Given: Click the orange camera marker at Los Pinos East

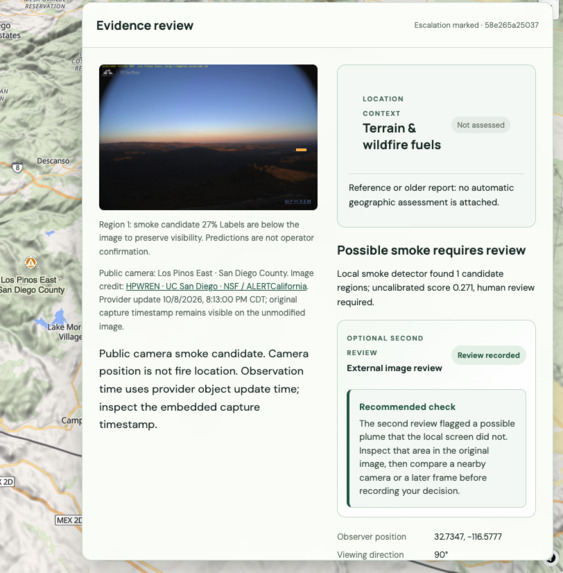Looking at the screenshot, I should pyautogui.click(x=31, y=262).
